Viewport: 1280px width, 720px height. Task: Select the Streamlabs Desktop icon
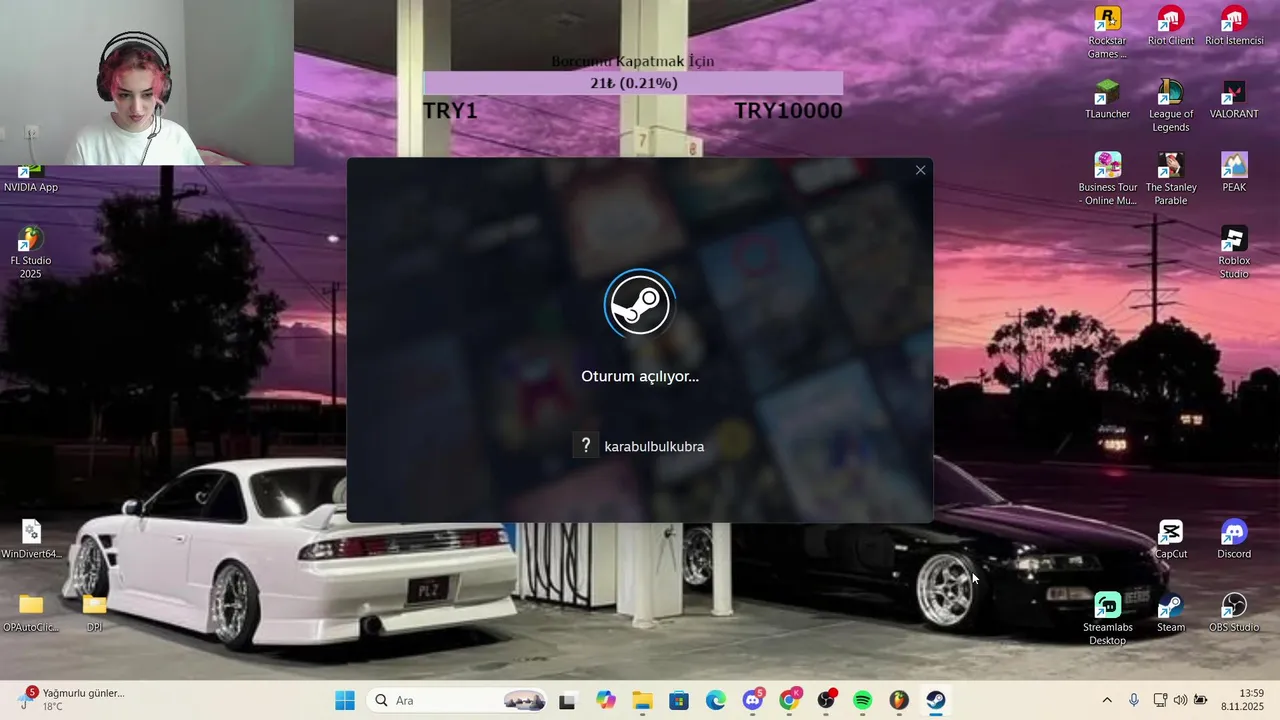click(1107, 618)
